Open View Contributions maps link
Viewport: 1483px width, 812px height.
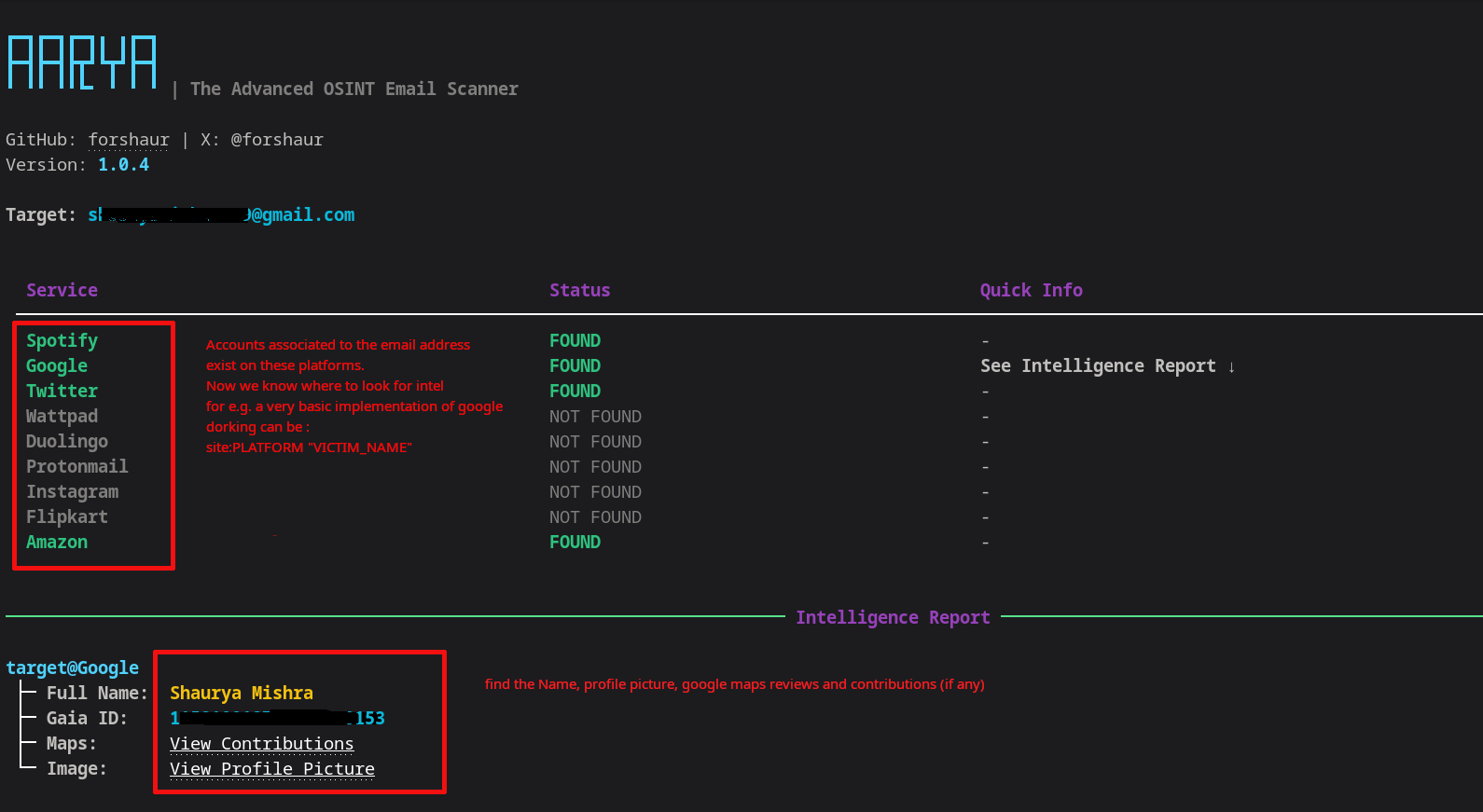(x=261, y=744)
